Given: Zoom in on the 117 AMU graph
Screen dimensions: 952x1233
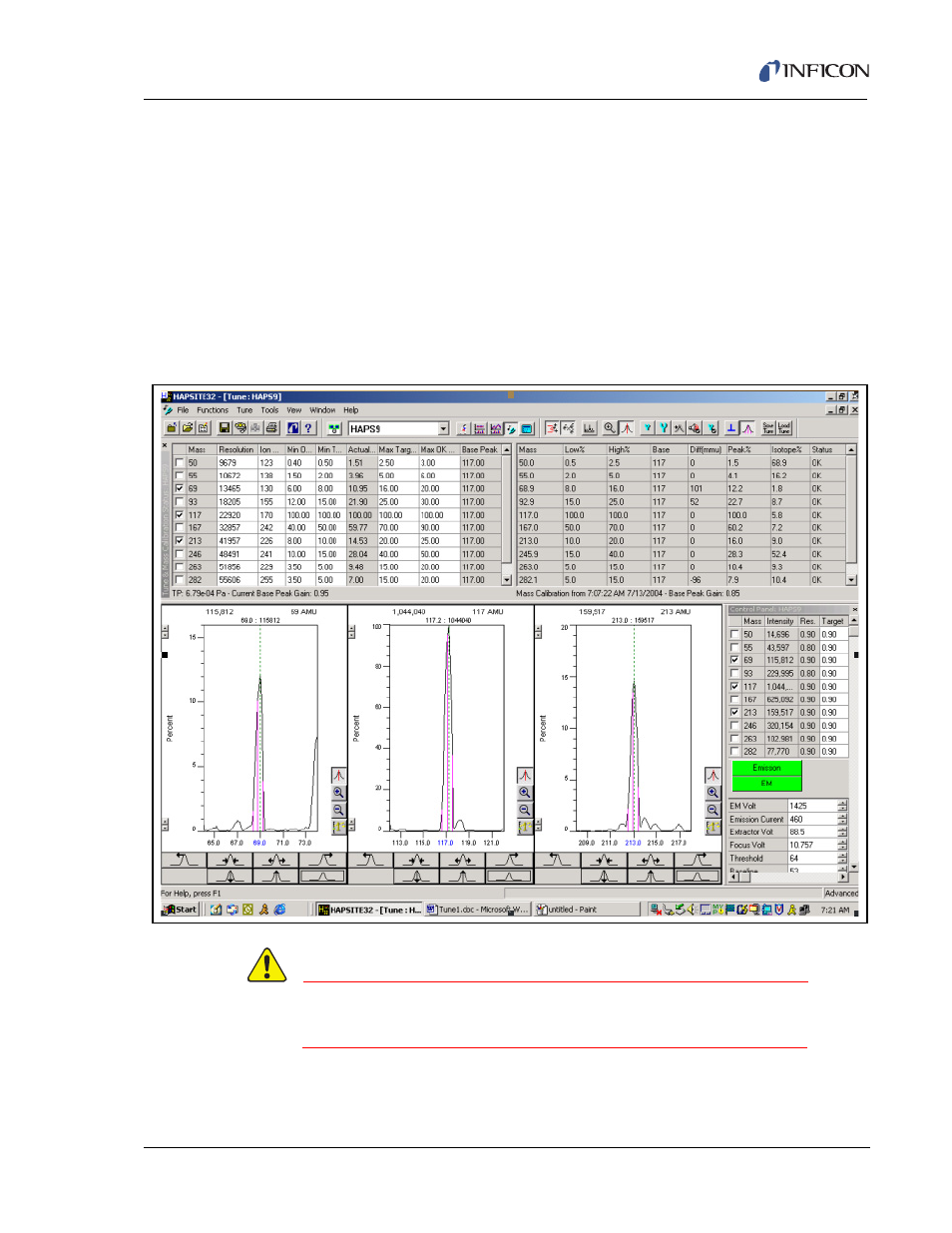Looking at the screenshot, I should 525,793.
